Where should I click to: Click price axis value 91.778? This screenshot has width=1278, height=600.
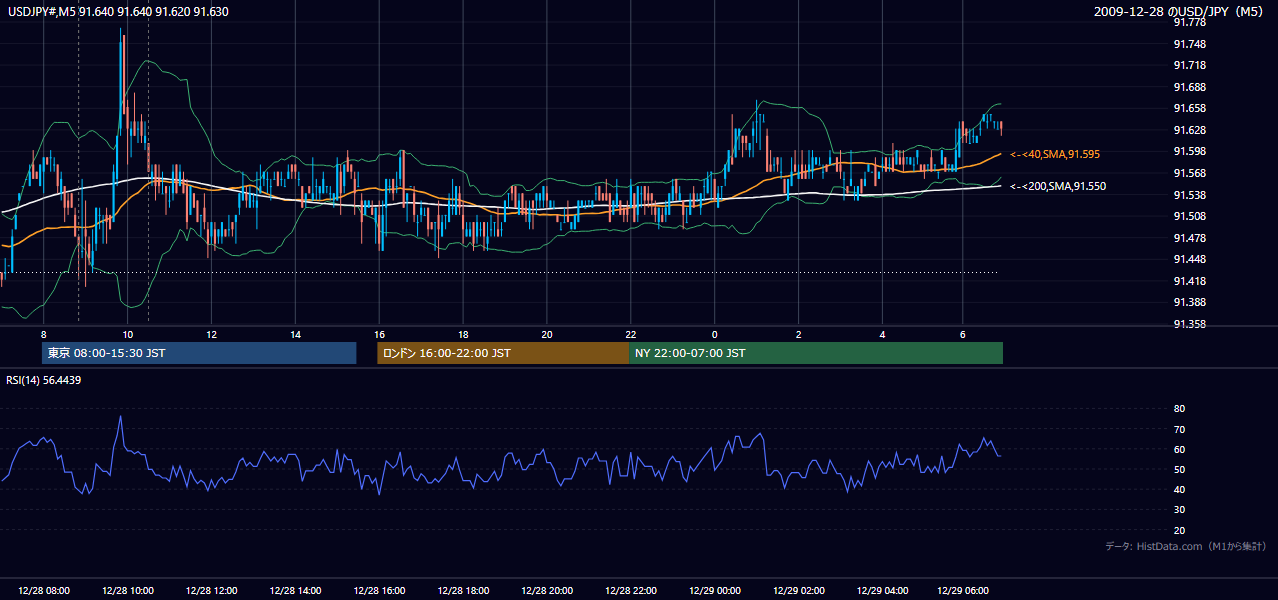pos(1189,22)
